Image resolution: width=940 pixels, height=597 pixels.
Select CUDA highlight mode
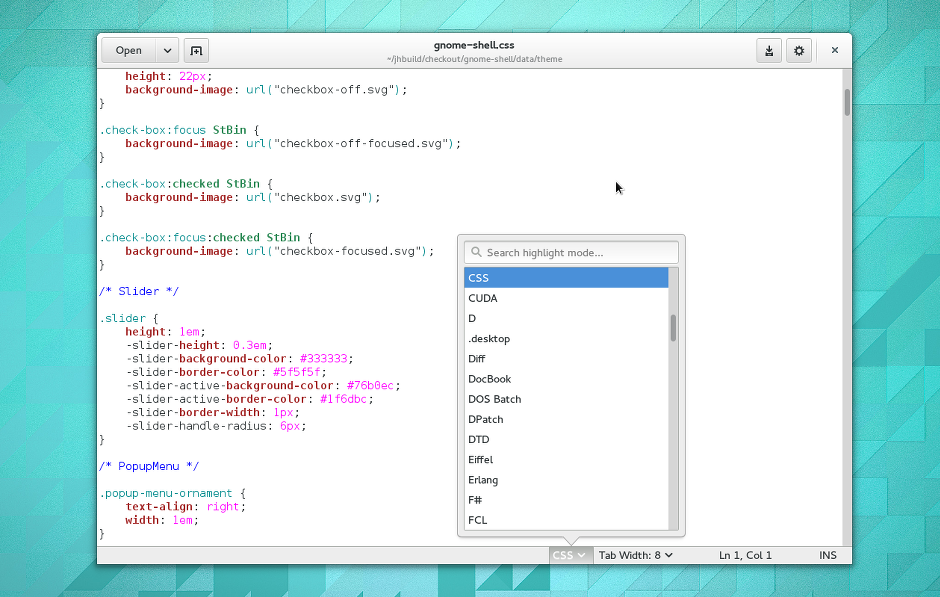[x=566, y=298]
